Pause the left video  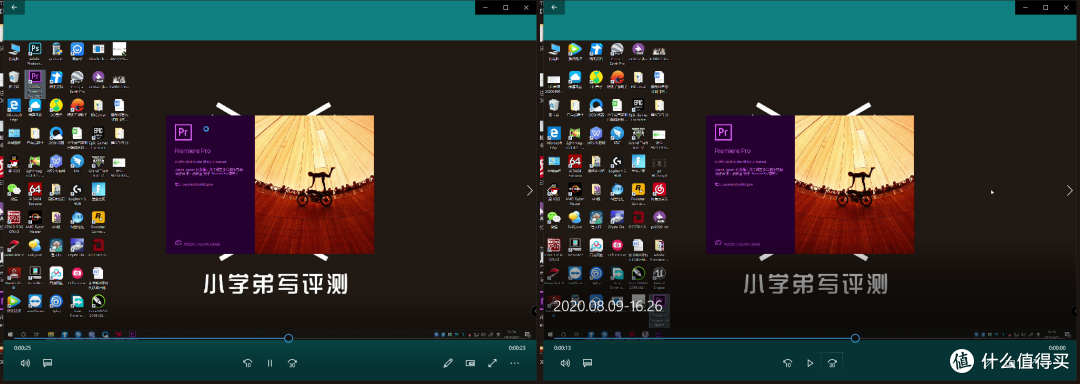click(x=270, y=363)
